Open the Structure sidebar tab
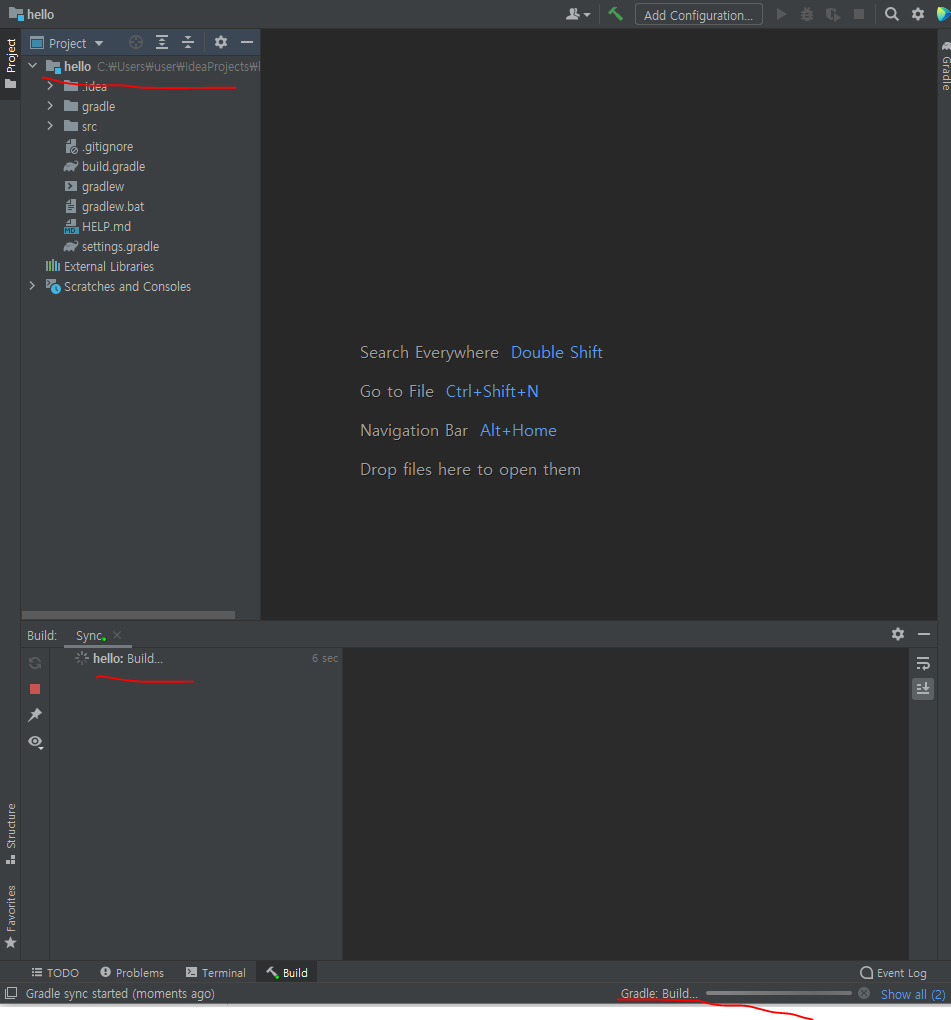Screen dimensions: 951x1020 (x=10, y=834)
